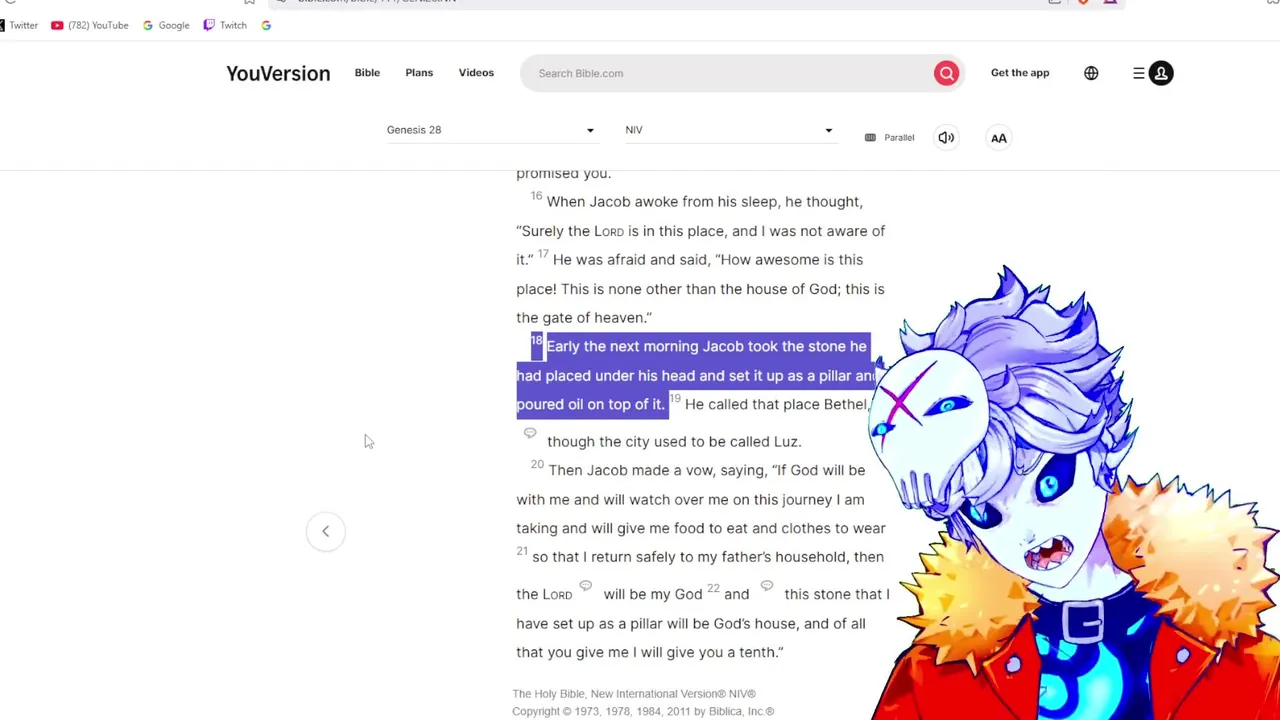Open the AA font settings icon
The height and width of the screenshot is (720, 1280).
pos(999,138)
